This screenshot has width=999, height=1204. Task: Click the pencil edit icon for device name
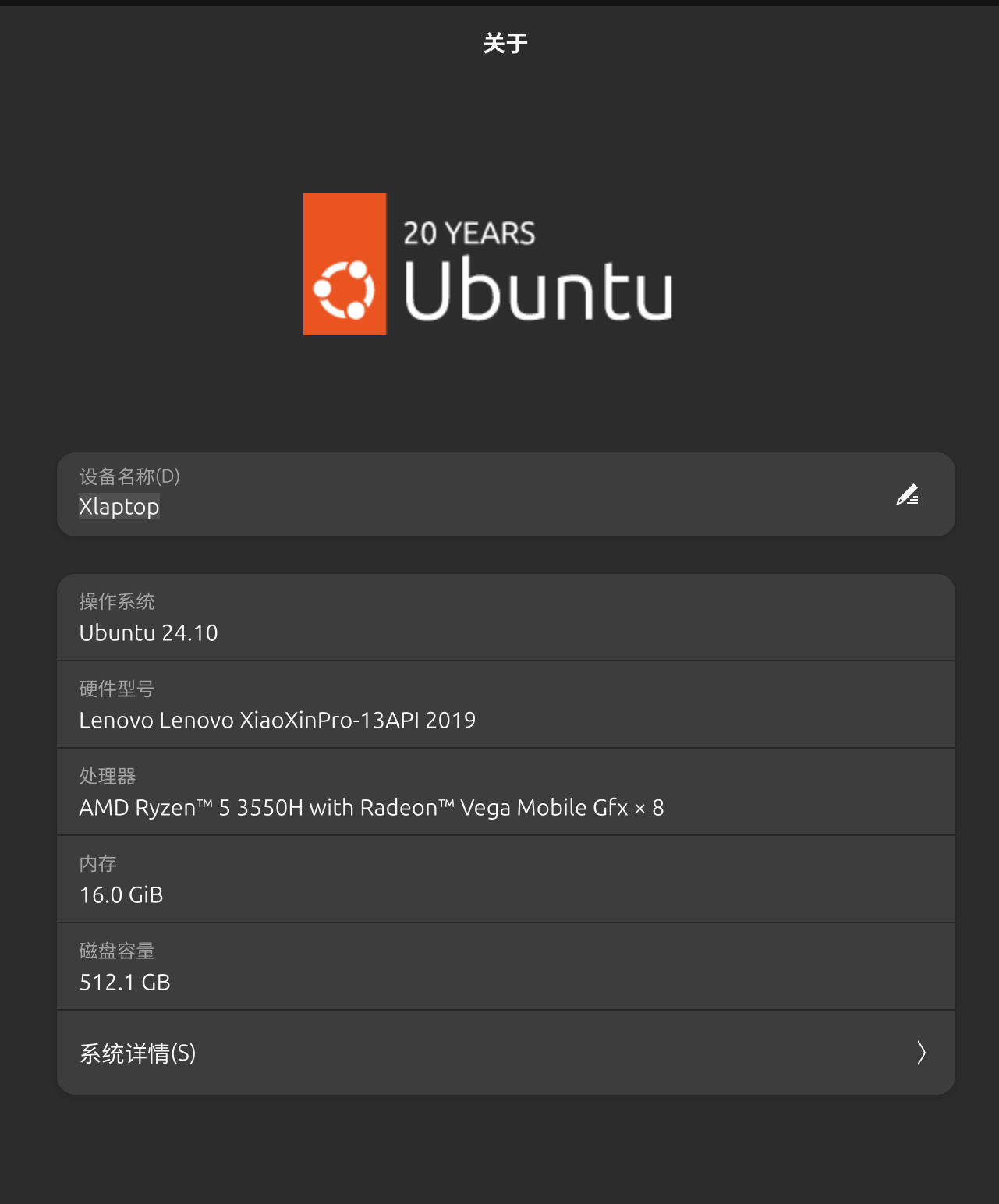click(x=907, y=495)
